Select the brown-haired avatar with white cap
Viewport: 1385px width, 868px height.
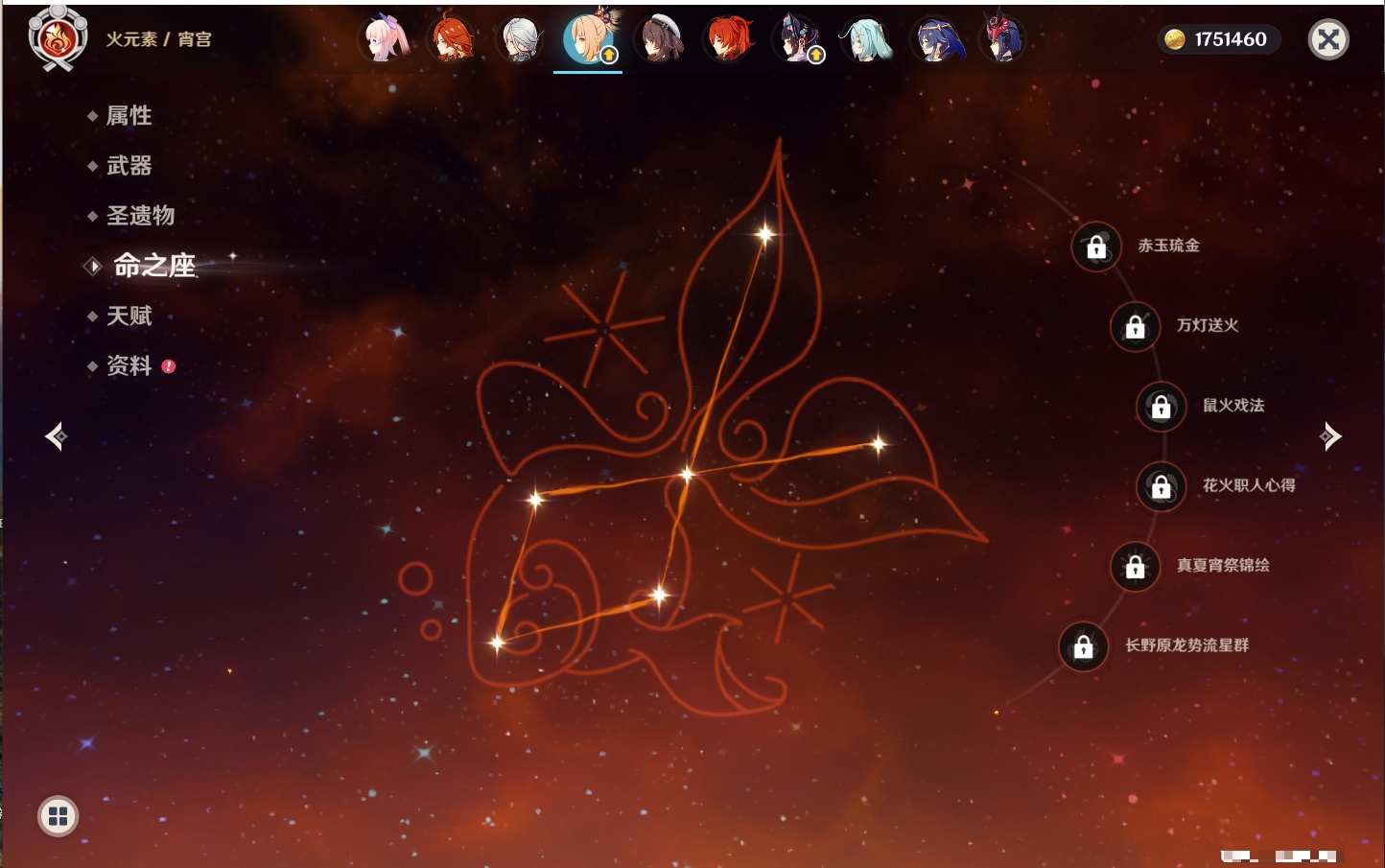pos(660,39)
